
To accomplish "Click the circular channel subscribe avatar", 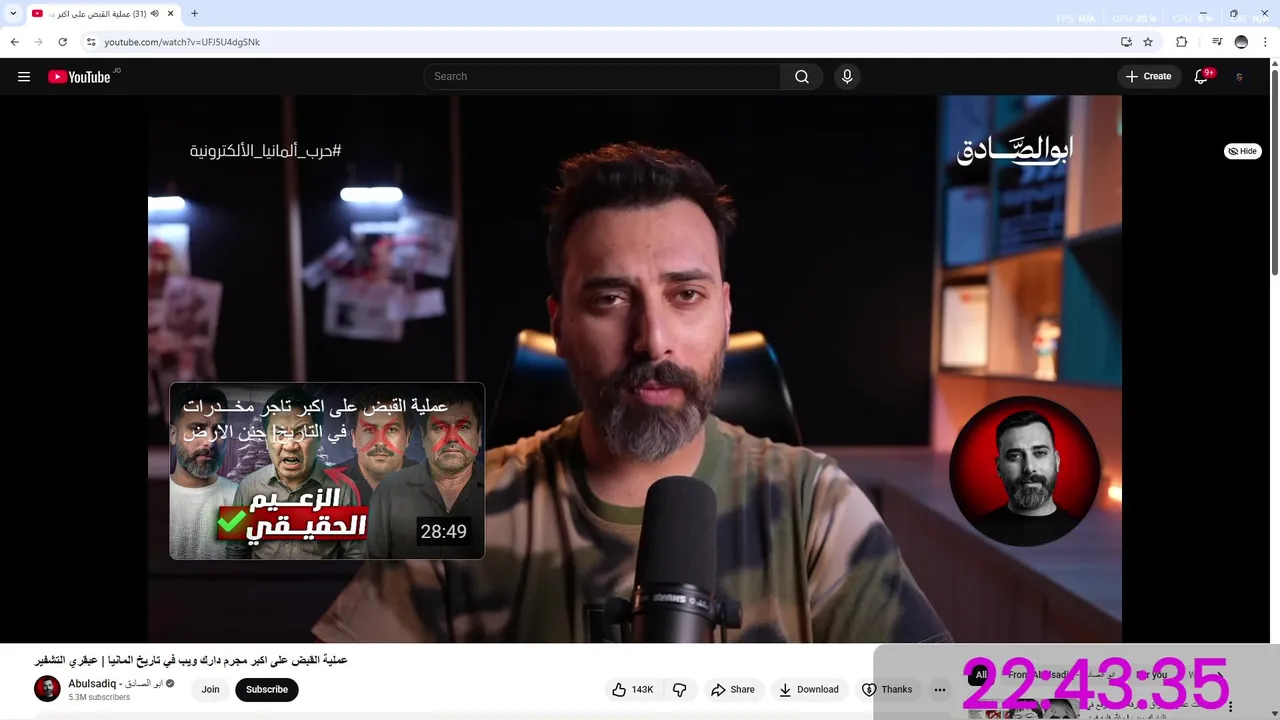I will tap(1024, 471).
